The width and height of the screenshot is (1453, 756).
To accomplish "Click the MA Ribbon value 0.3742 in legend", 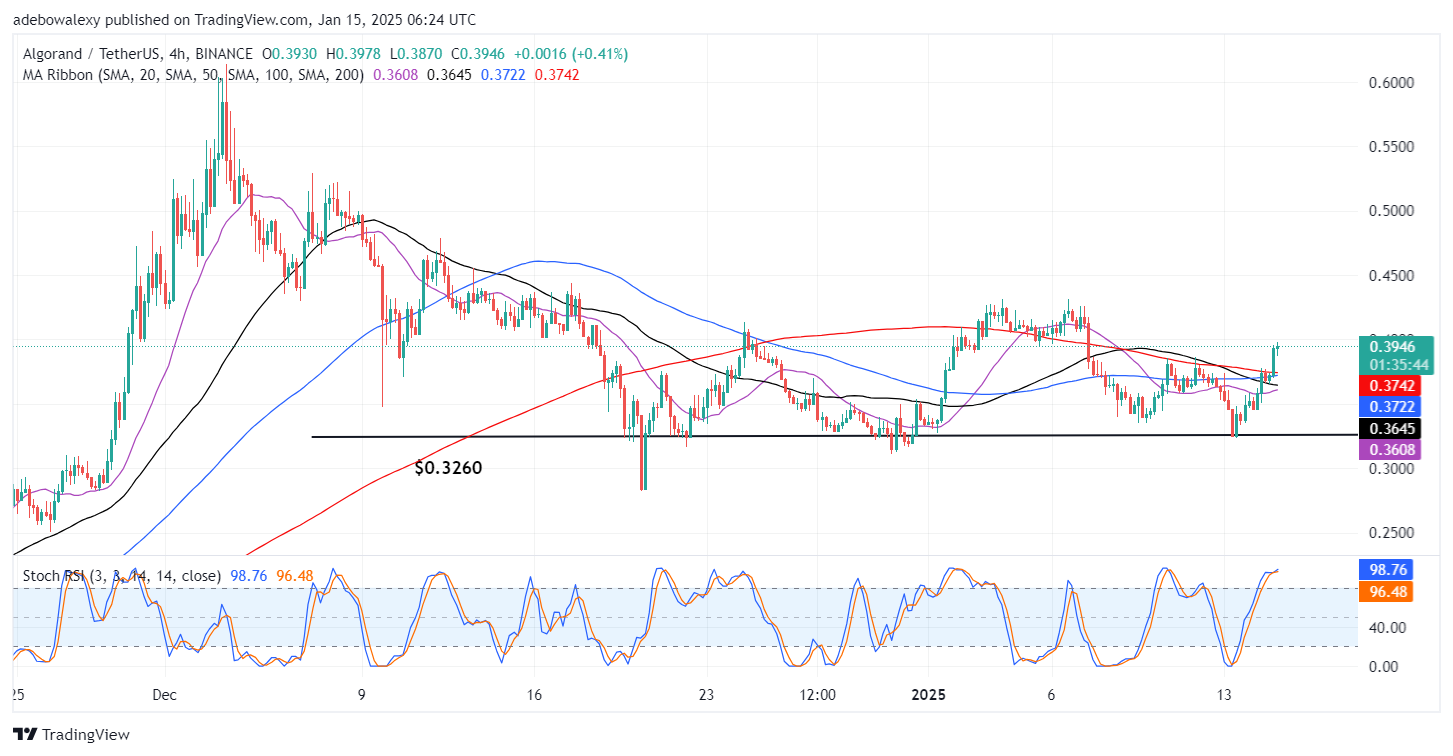I will tap(558, 75).
